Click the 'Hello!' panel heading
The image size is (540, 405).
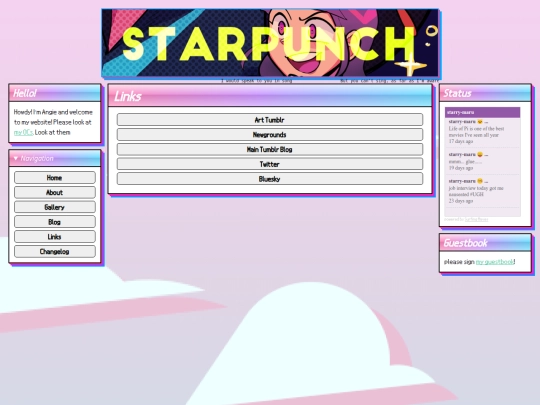click(x=25, y=93)
